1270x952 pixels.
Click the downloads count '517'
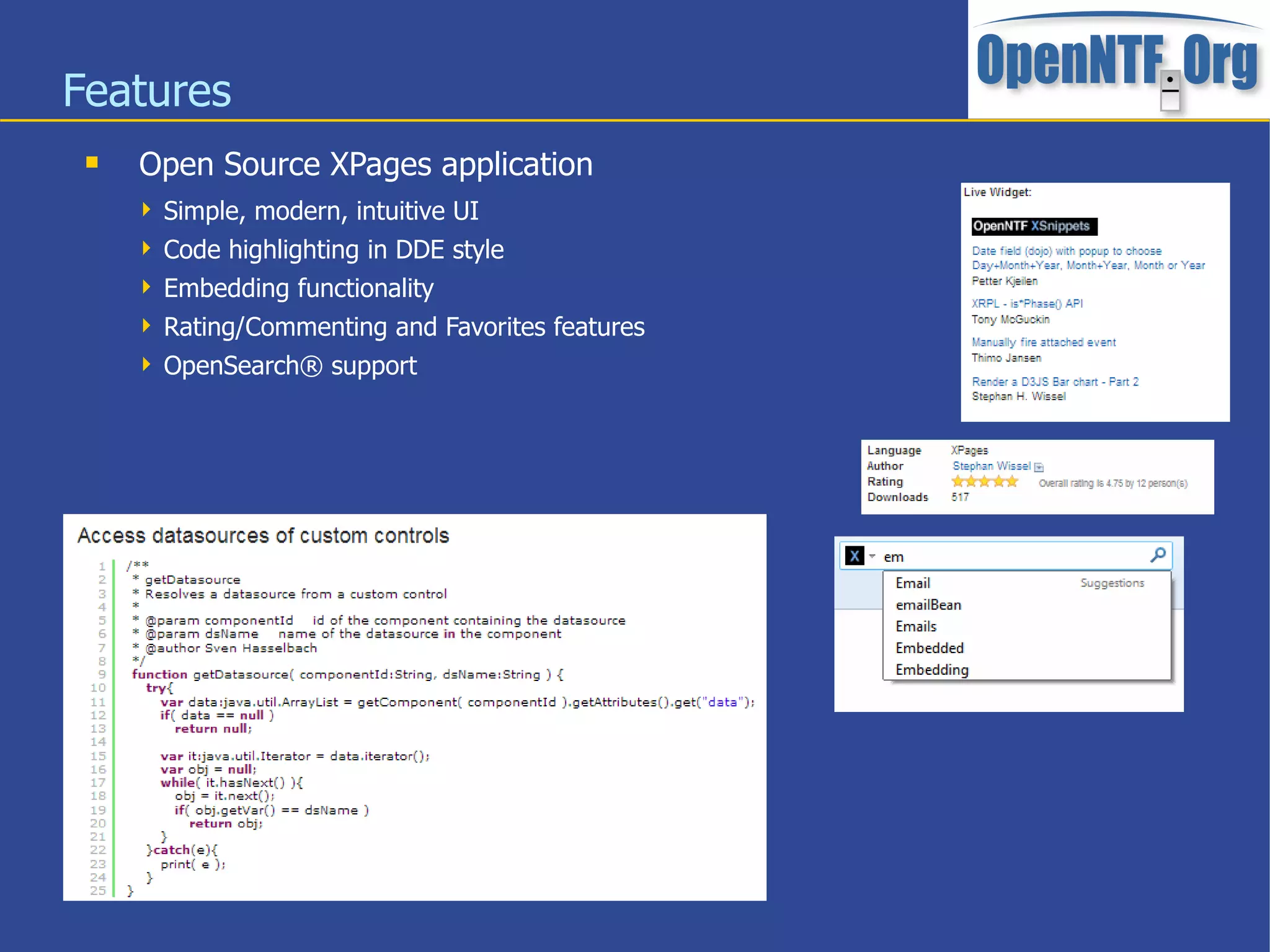coord(960,497)
